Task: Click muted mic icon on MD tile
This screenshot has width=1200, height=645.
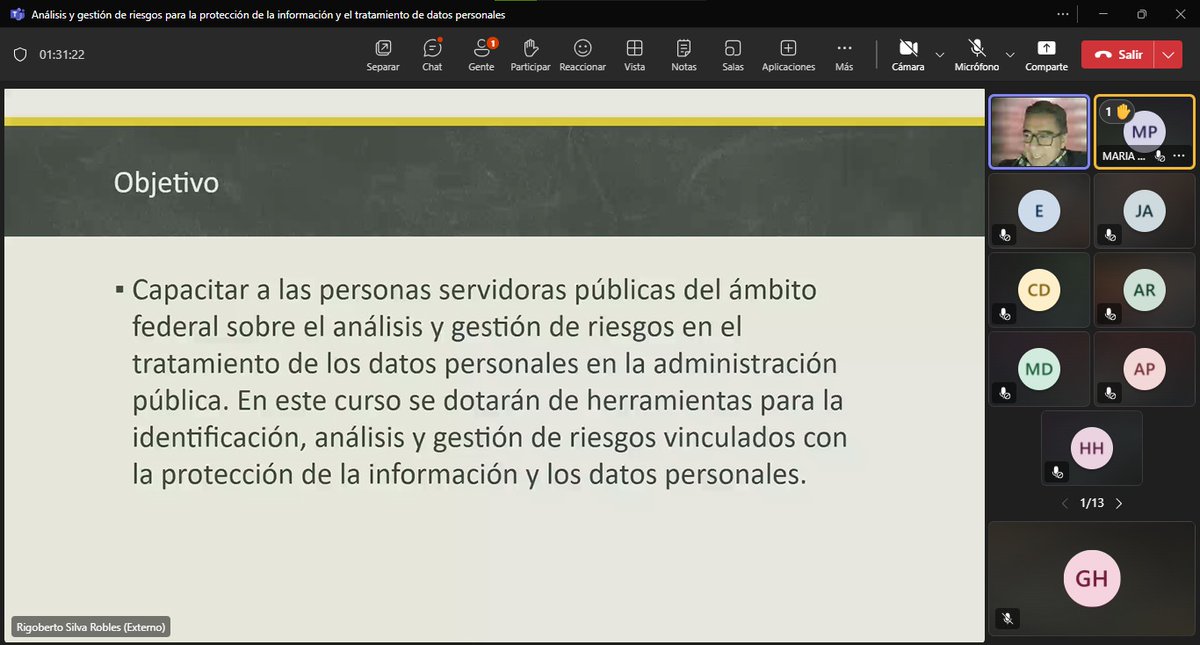Action: [x=1004, y=393]
